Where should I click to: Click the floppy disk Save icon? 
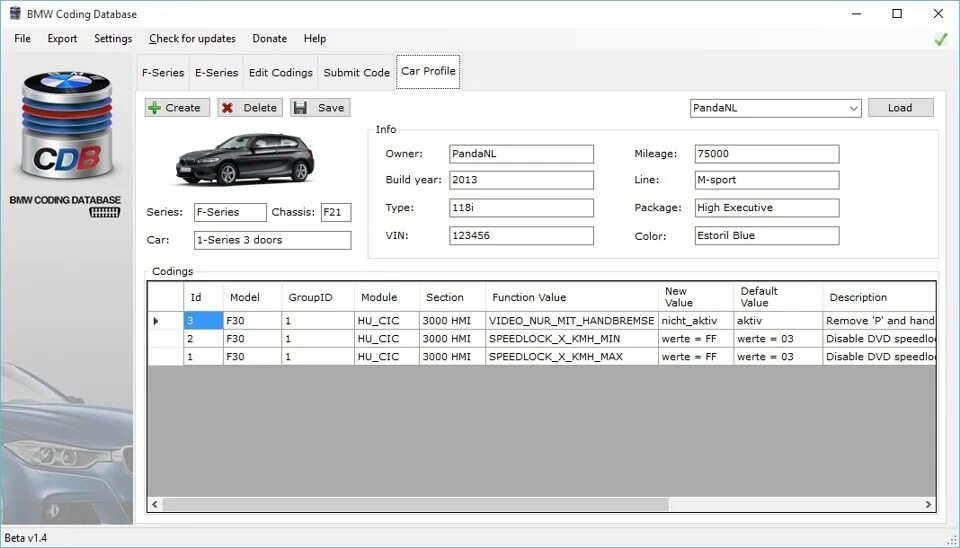pos(300,108)
